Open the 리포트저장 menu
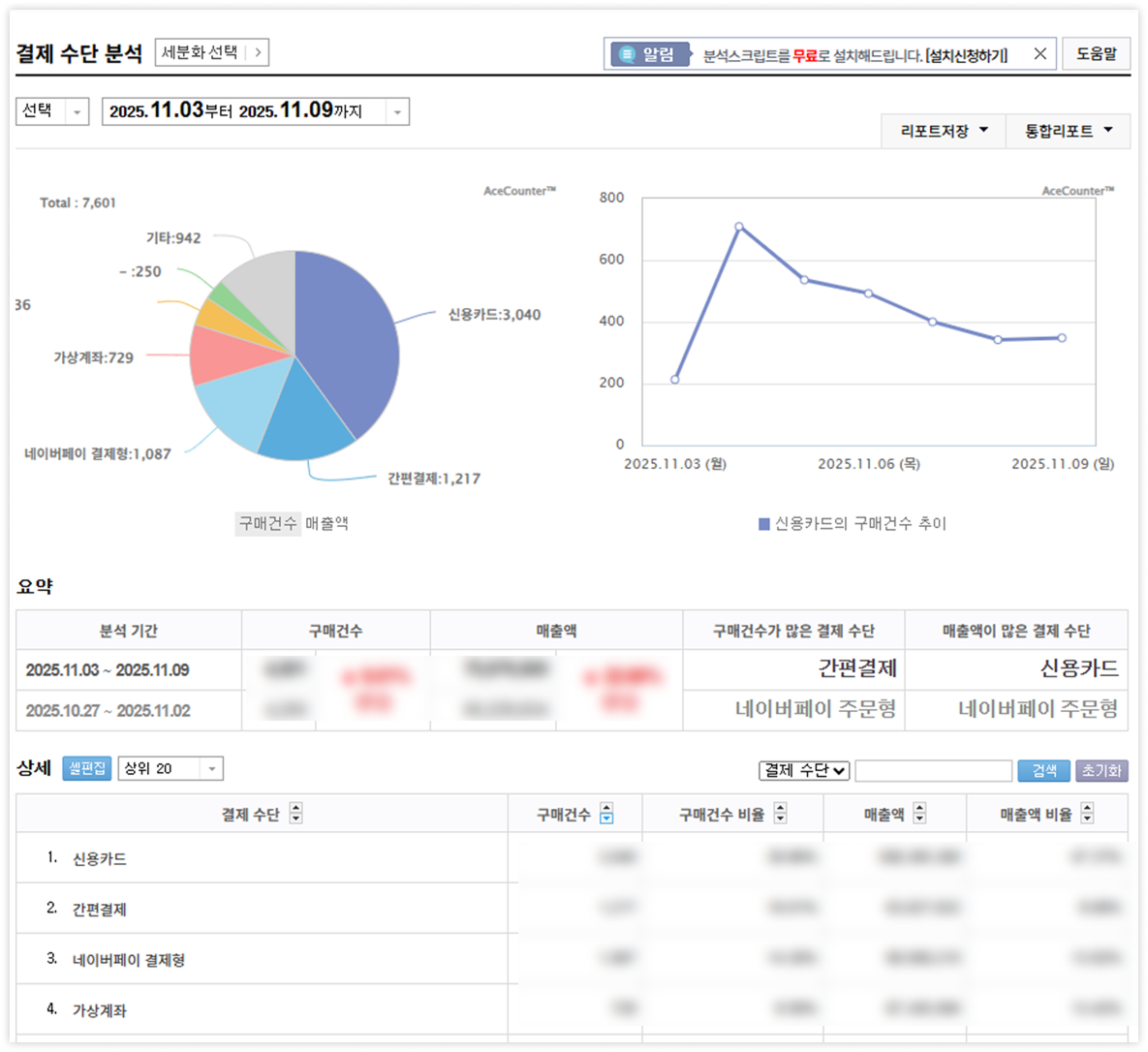Image resolution: width=1148 pixels, height=1052 pixels. 944,131
